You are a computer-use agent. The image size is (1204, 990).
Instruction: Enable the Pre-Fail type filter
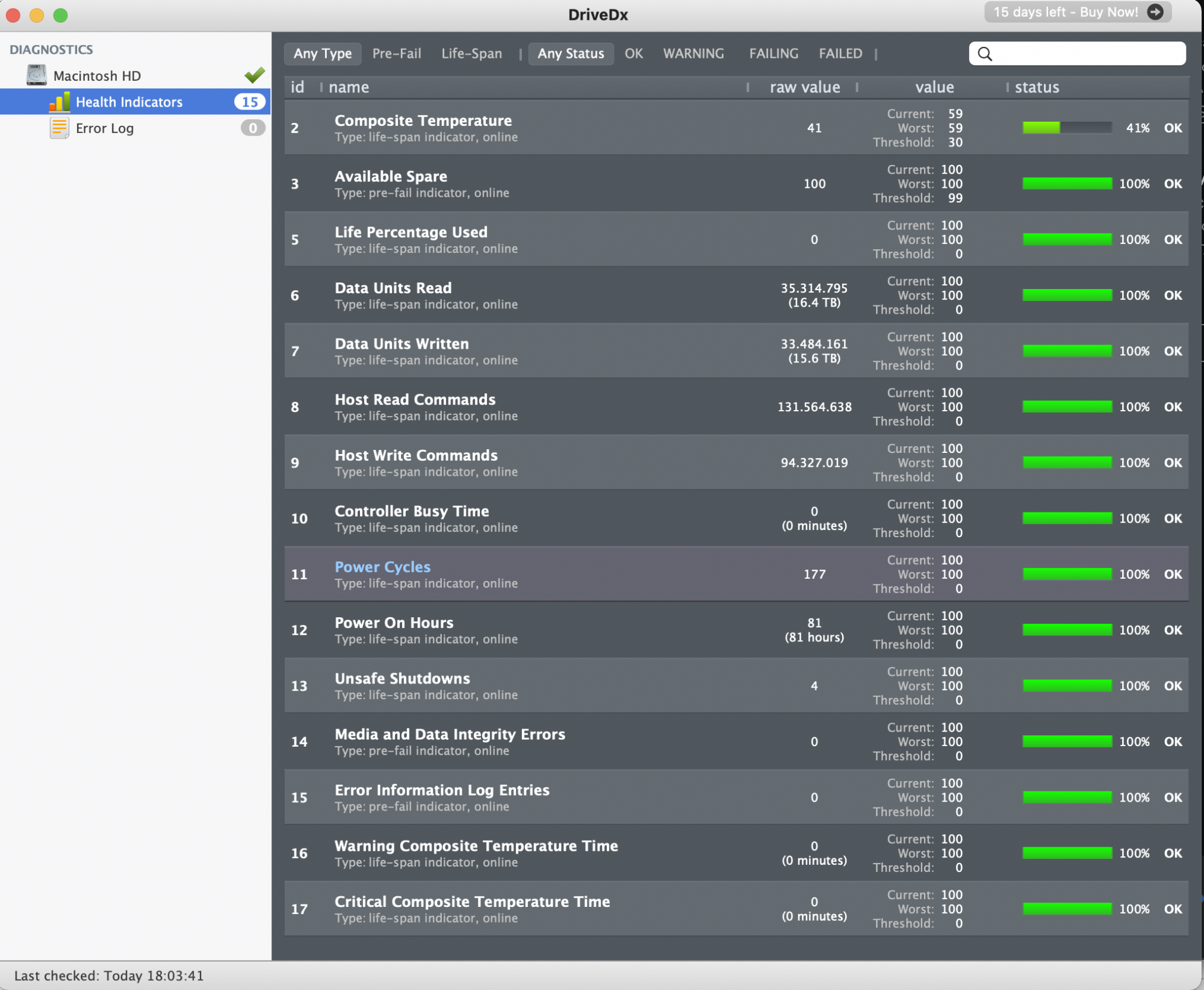click(397, 54)
